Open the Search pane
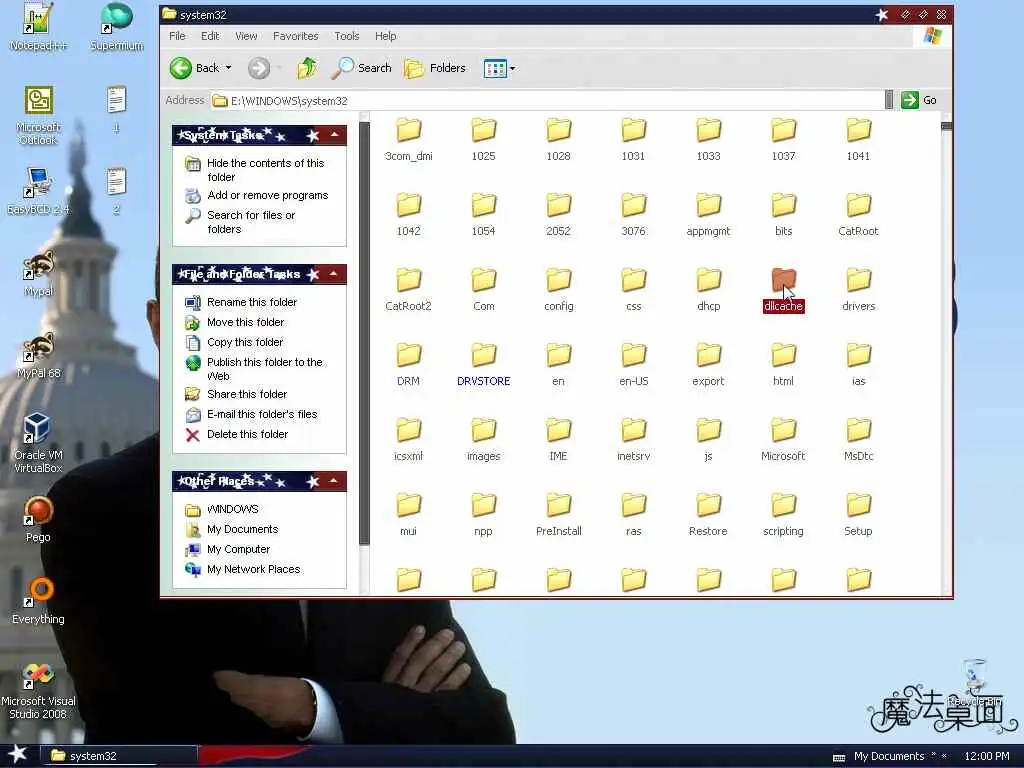Viewport: 1024px width, 768px height. pos(361,68)
